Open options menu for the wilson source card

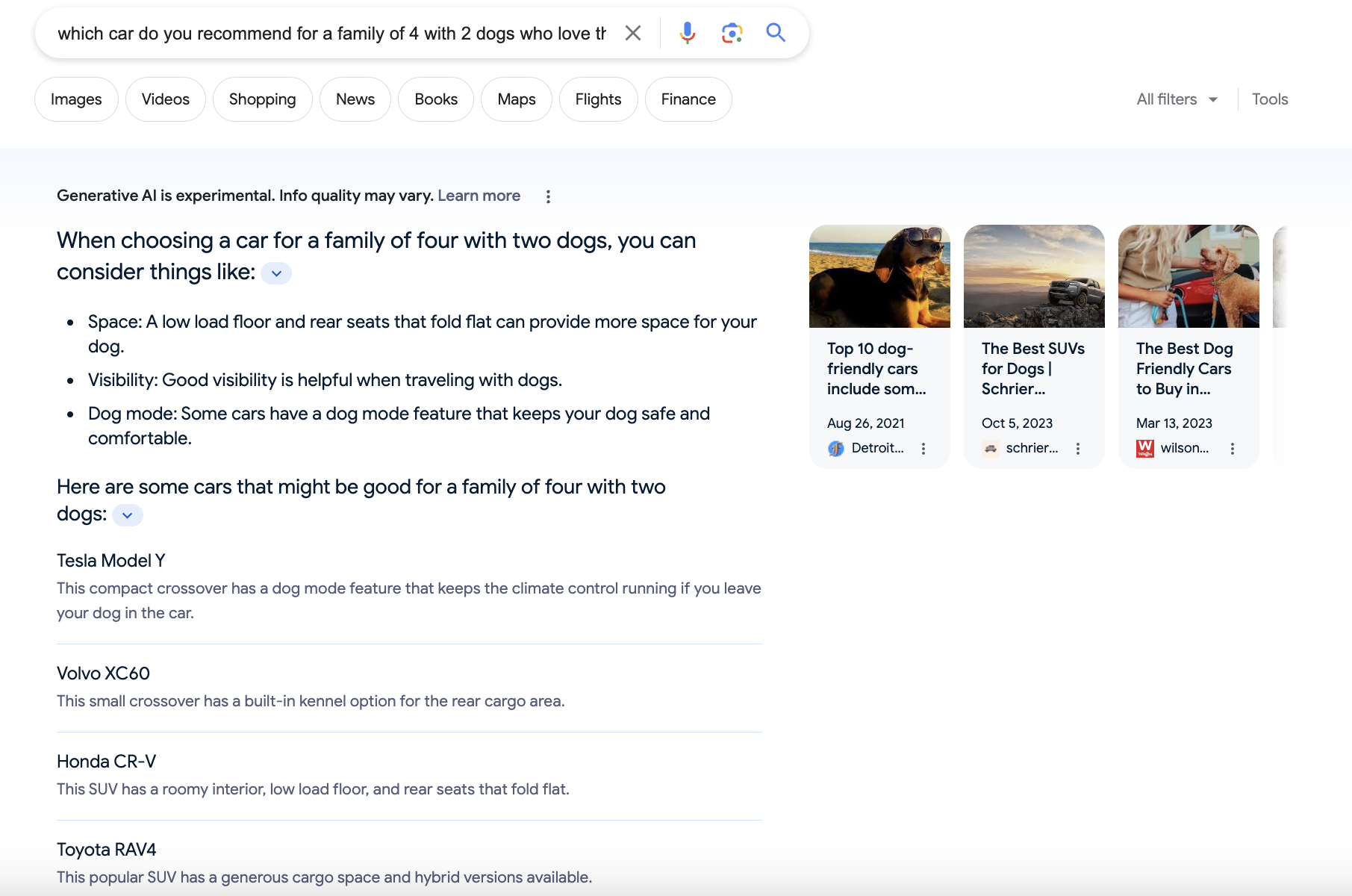1233,449
